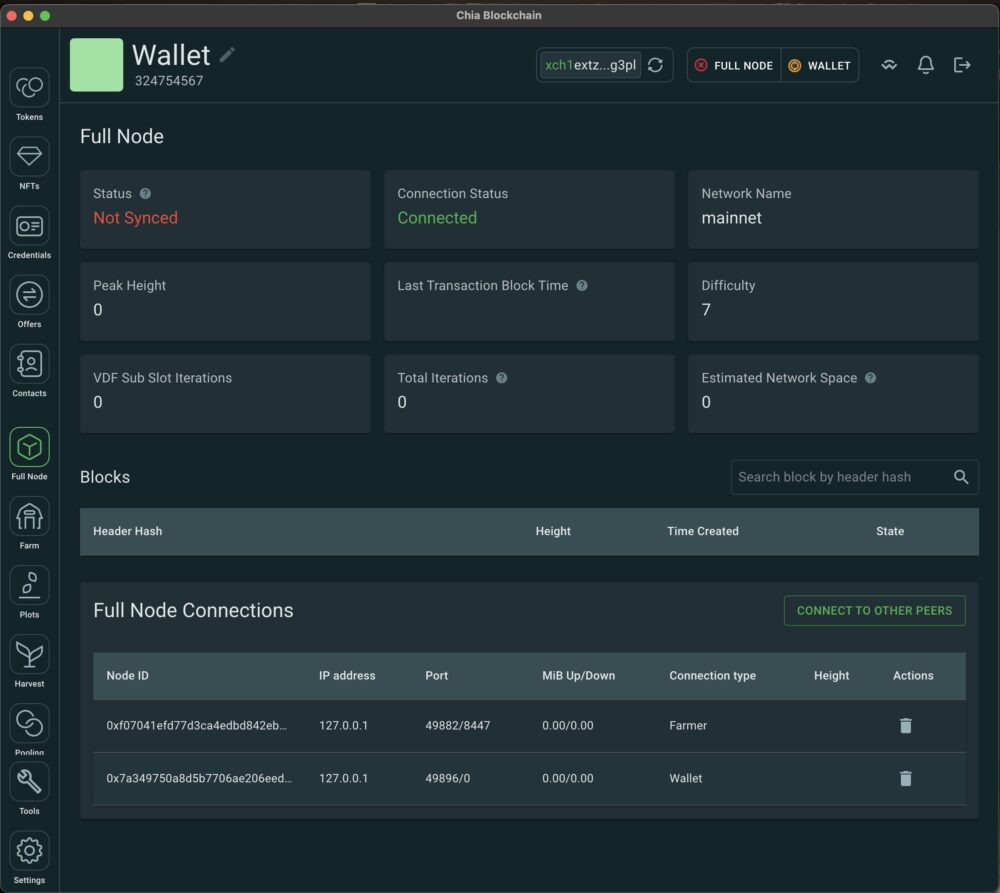Delete the Farmer connection
This screenshot has height=893, width=1000.
[x=906, y=726]
